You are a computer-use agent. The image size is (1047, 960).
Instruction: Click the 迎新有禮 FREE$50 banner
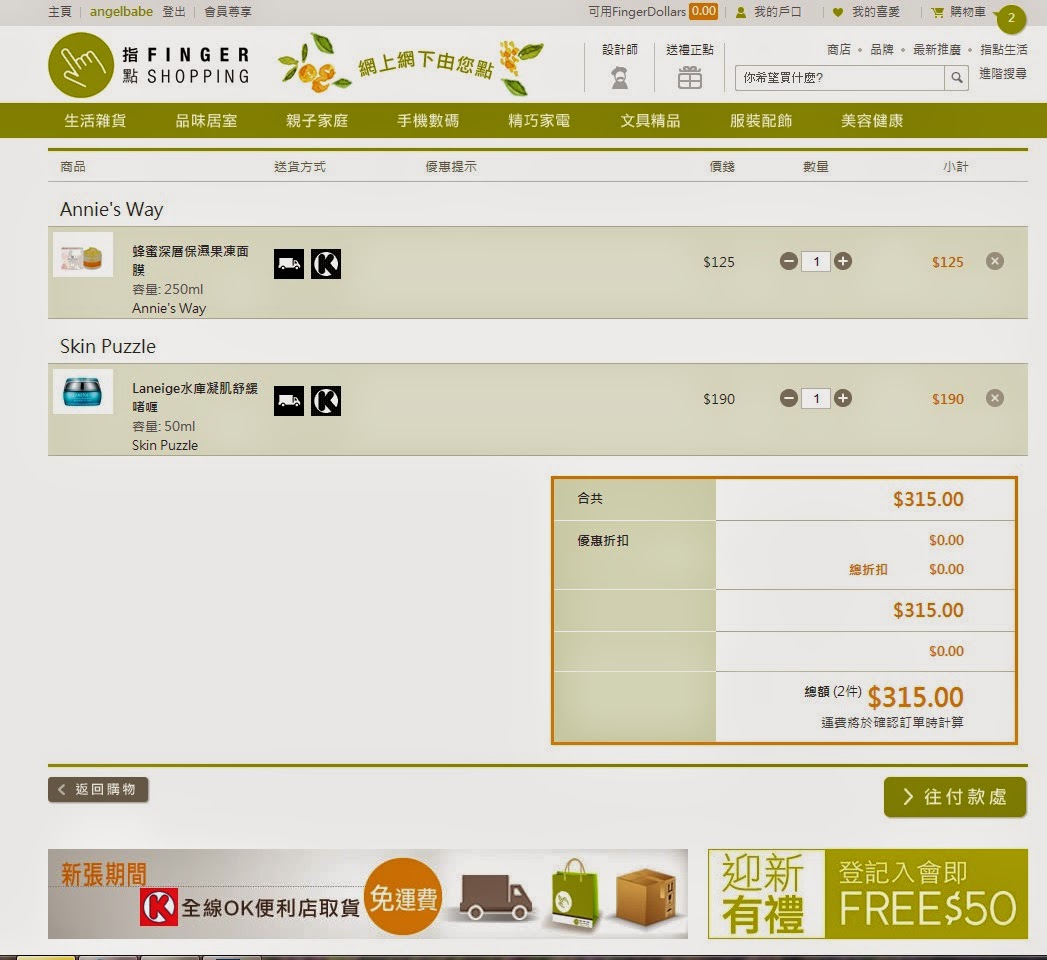pos(868,894)
